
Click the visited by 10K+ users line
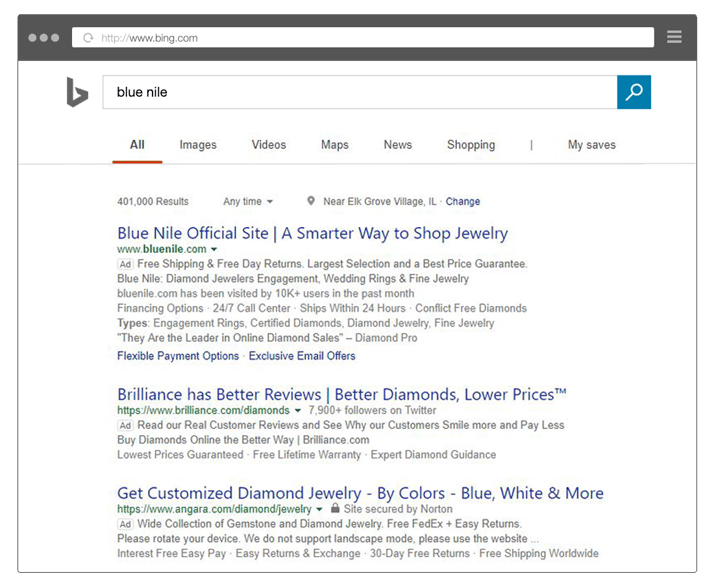point(265,293)
